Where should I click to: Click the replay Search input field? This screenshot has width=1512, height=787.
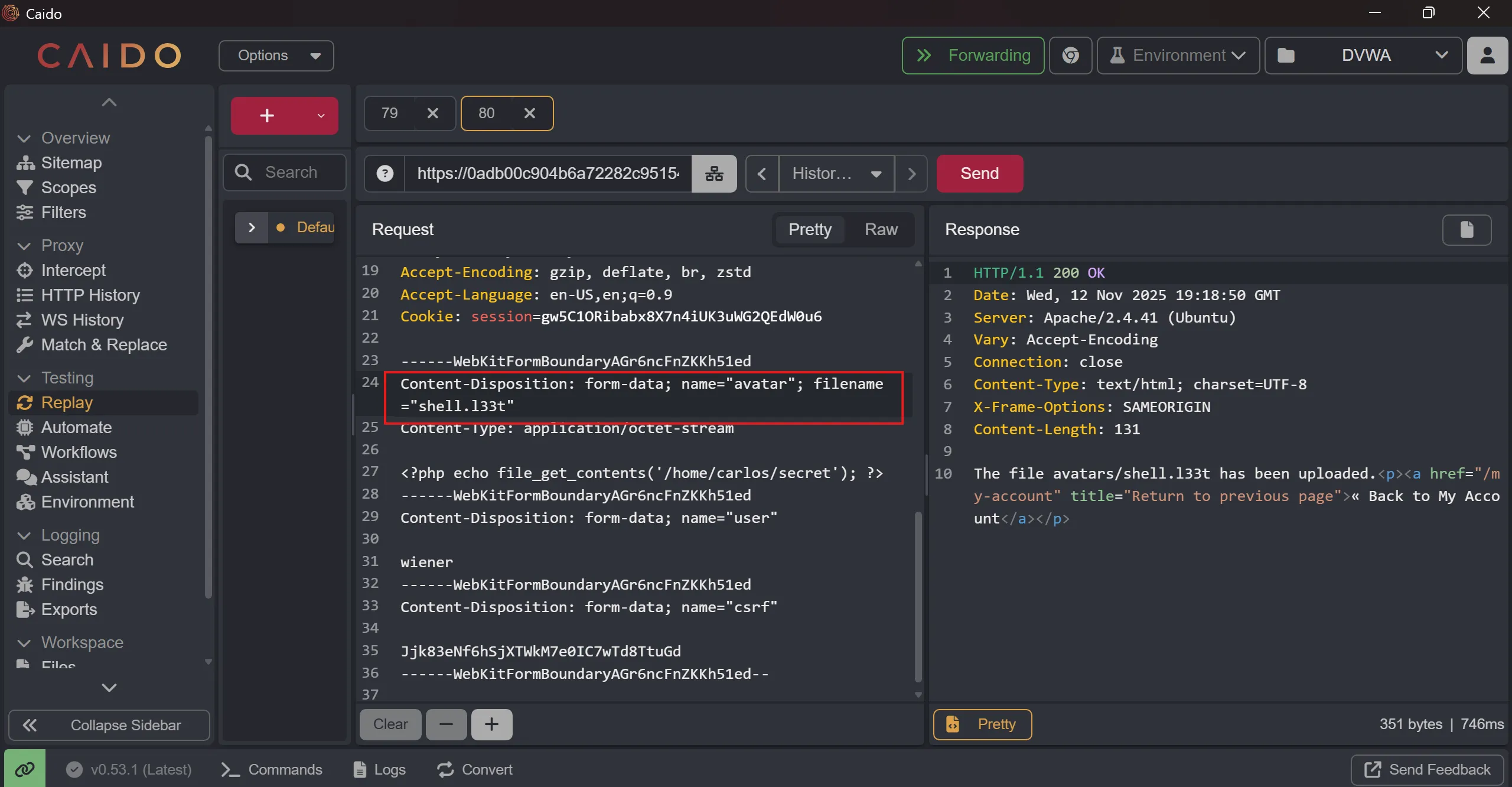[x=291, y=173]
